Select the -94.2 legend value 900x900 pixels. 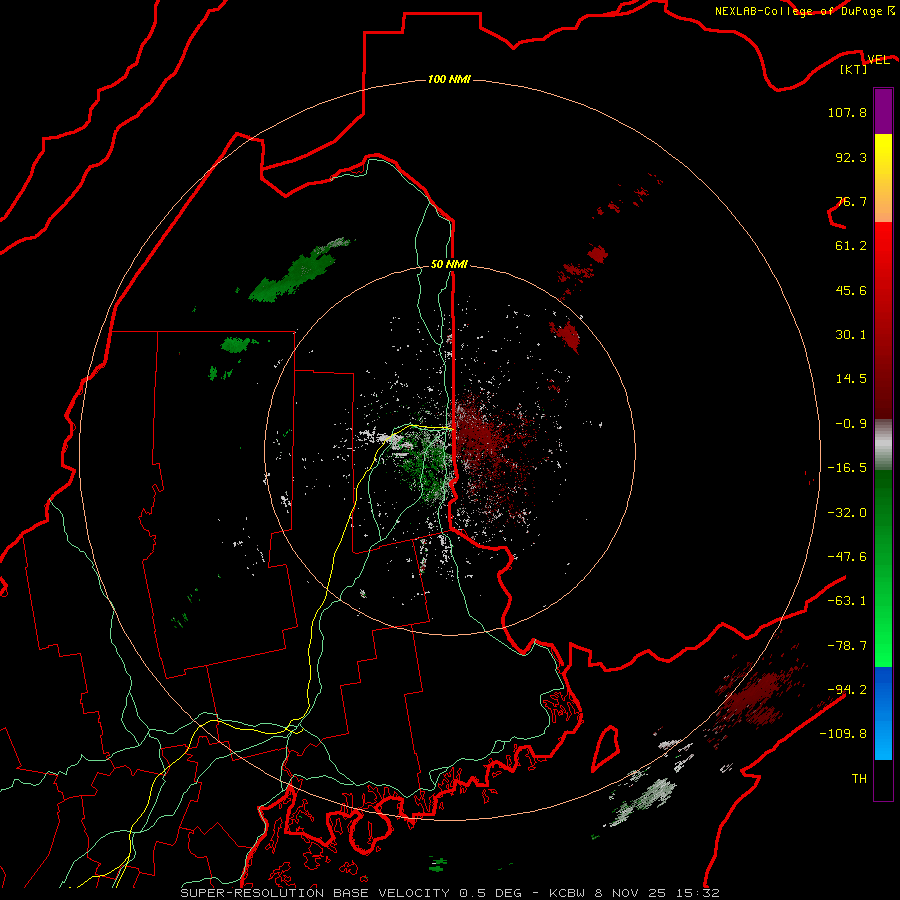847,690
